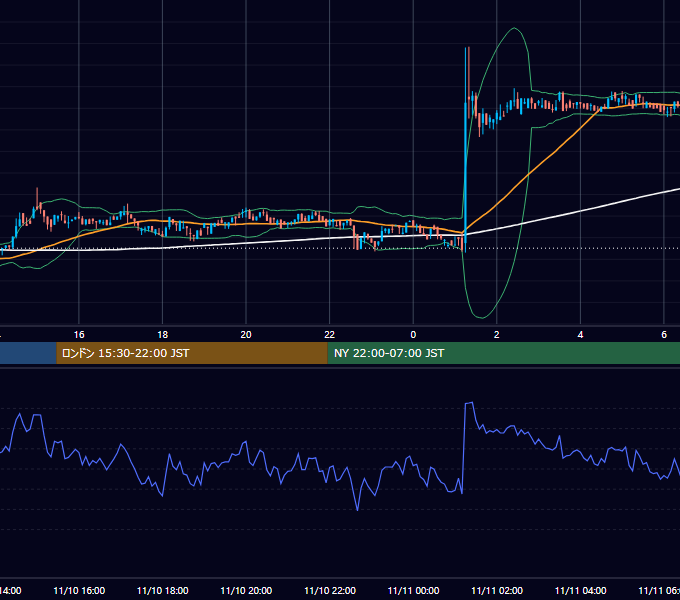The width and height of the screenshot is (680, 600).
Task: Click the "11/11 00:00" date label
Action: [413, 590]
